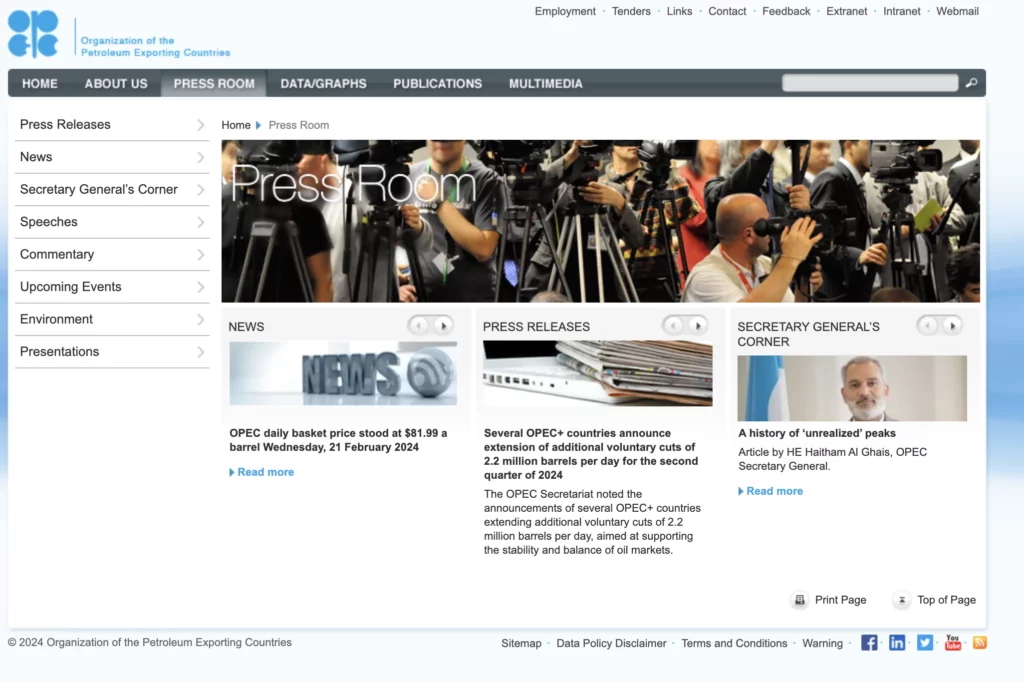Click the site search input field
1024x682 pixels.
coord(870,83)
